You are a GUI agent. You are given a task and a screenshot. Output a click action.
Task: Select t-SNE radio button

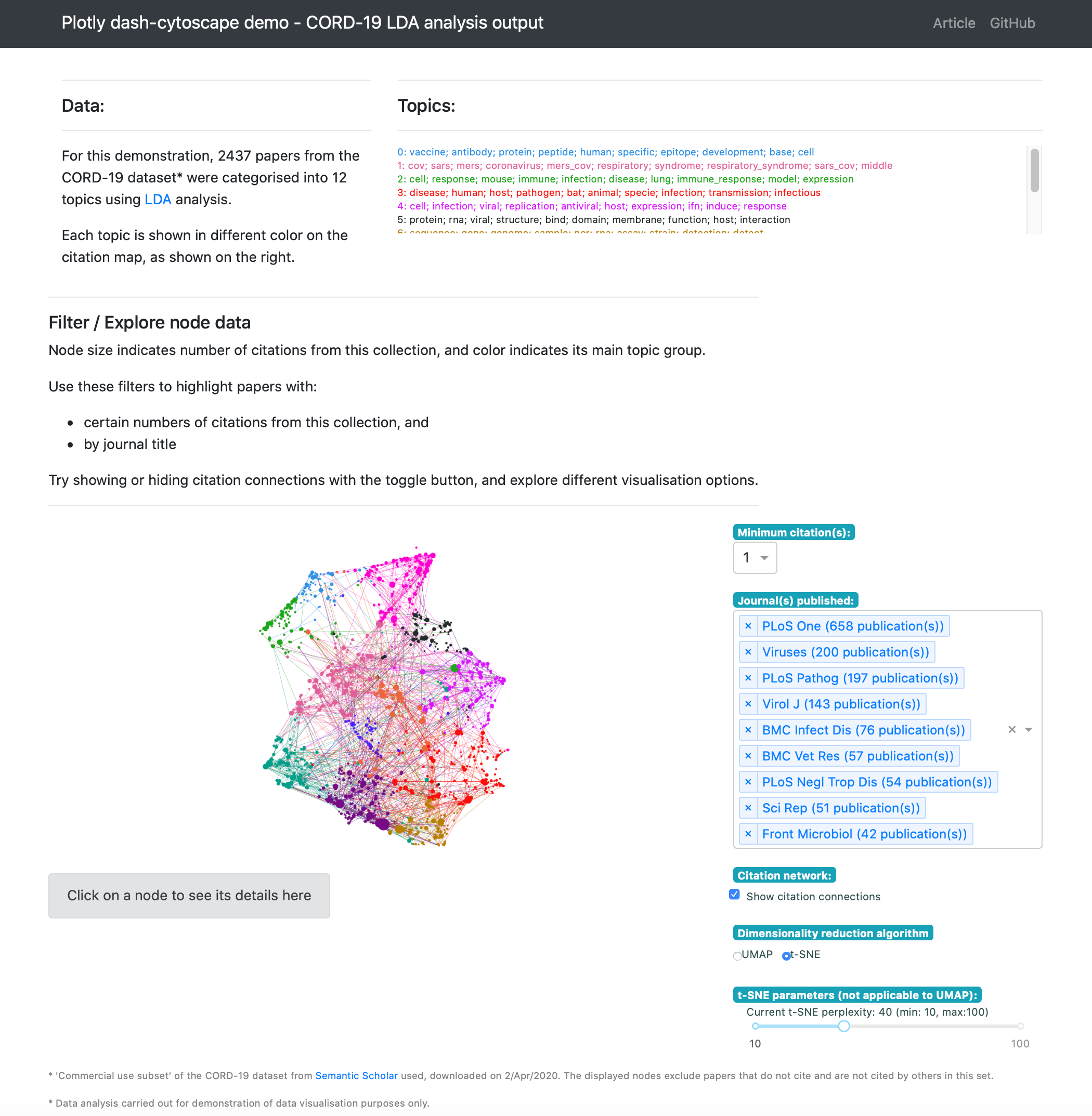click(x=786, y=955)
